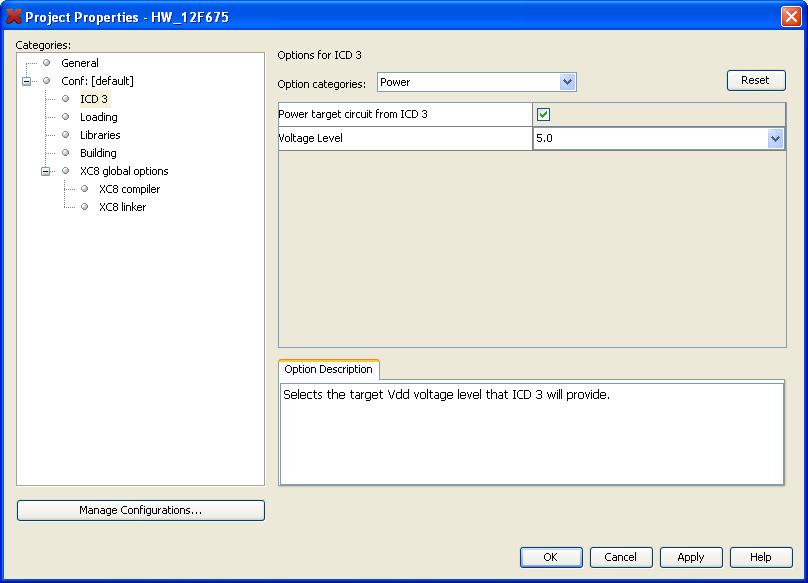Select Building in the categories tree
This screenshot has width=808, height=583.
(x=98, y=153)
